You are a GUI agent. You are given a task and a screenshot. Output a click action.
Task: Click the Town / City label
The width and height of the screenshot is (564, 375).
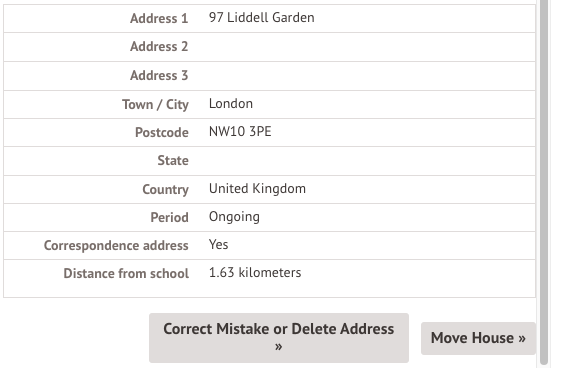pos(155,104)
